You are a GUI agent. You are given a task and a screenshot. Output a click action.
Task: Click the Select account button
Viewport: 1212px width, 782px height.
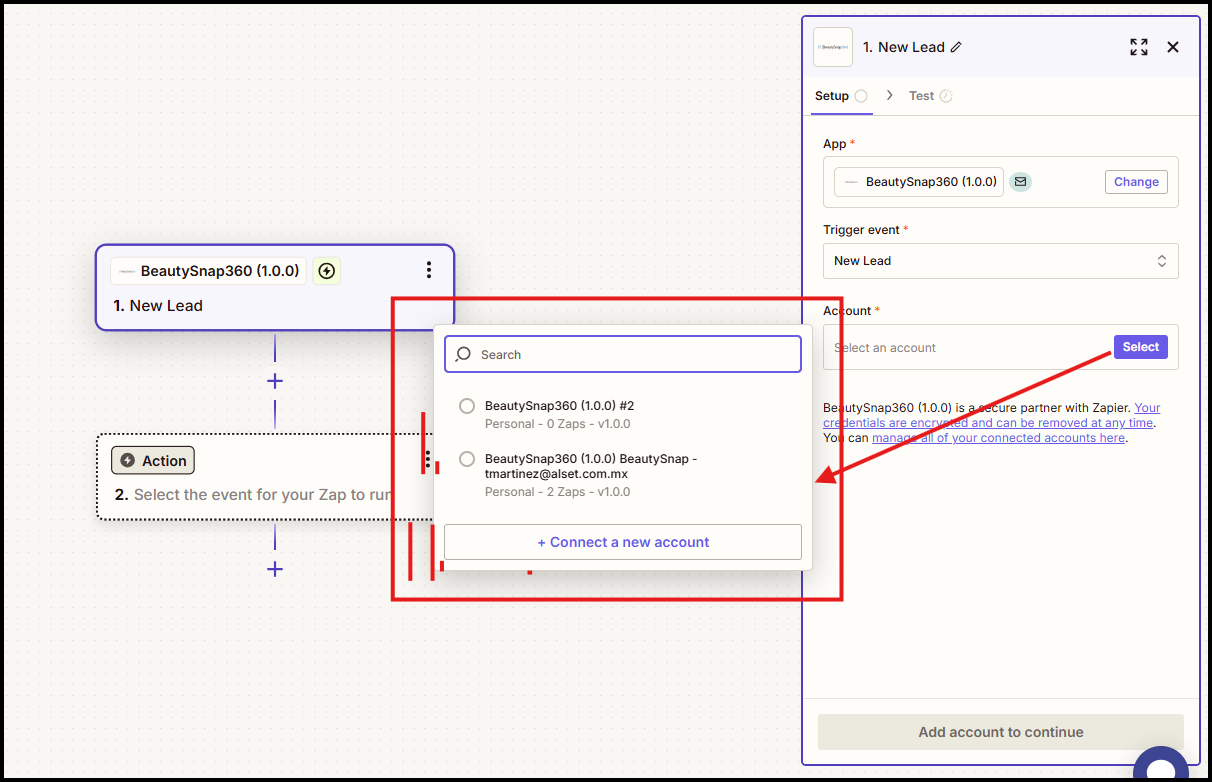click(x=1140, y=347)
